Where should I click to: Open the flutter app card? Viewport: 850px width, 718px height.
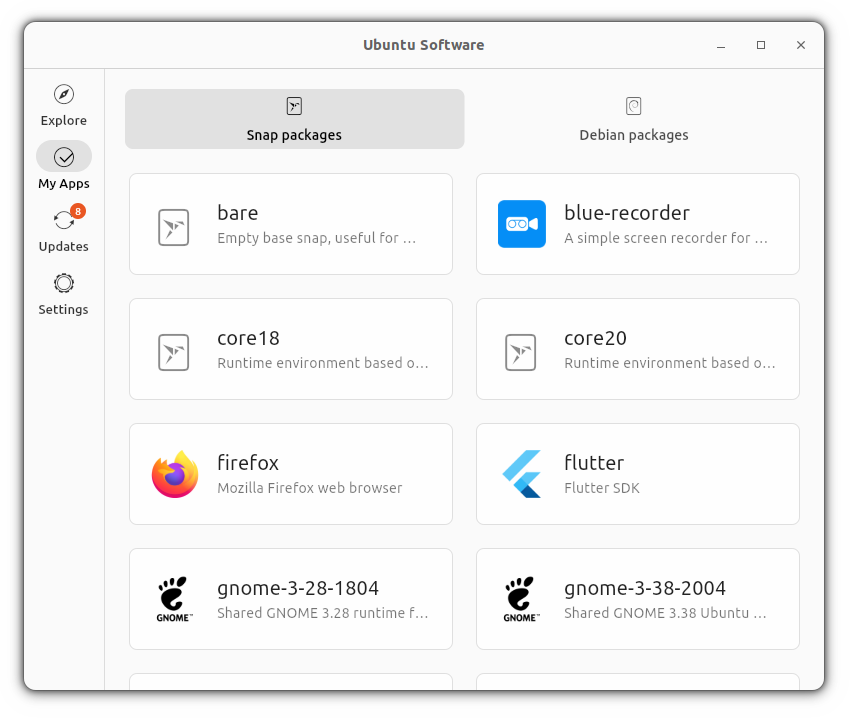[637, 473]
